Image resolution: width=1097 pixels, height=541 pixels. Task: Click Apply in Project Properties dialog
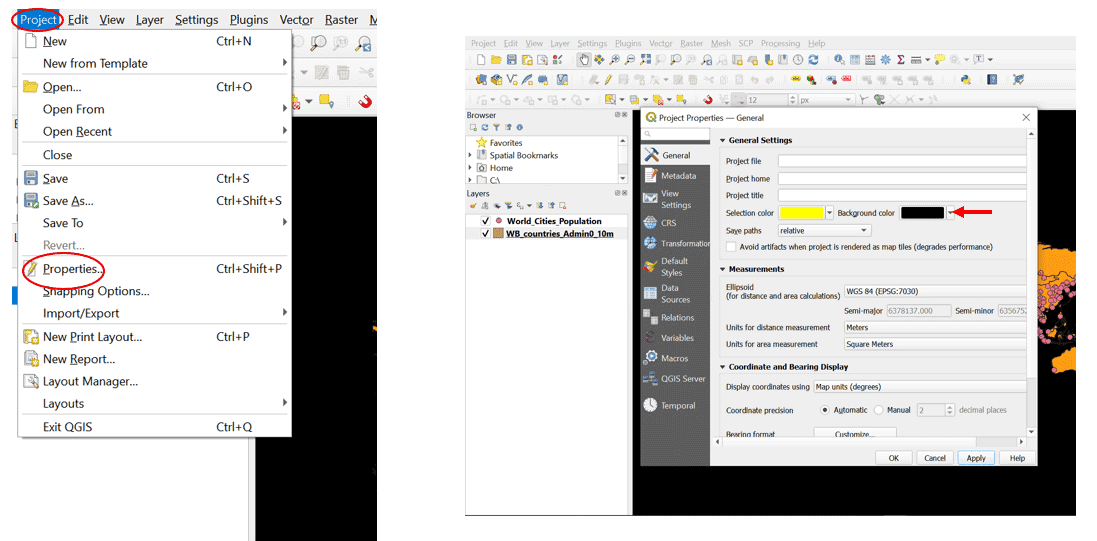976,458
